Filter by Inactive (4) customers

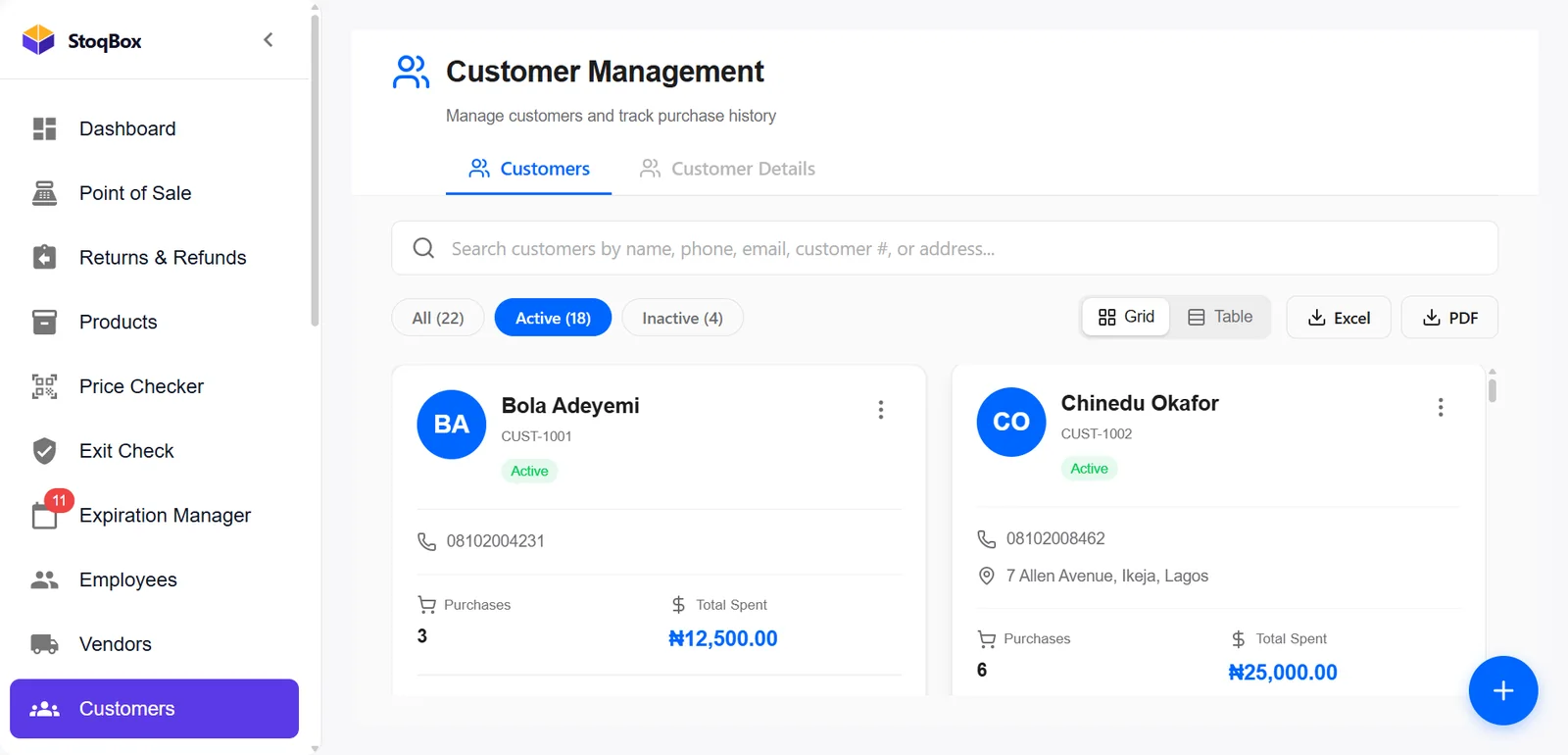point(682,318)
